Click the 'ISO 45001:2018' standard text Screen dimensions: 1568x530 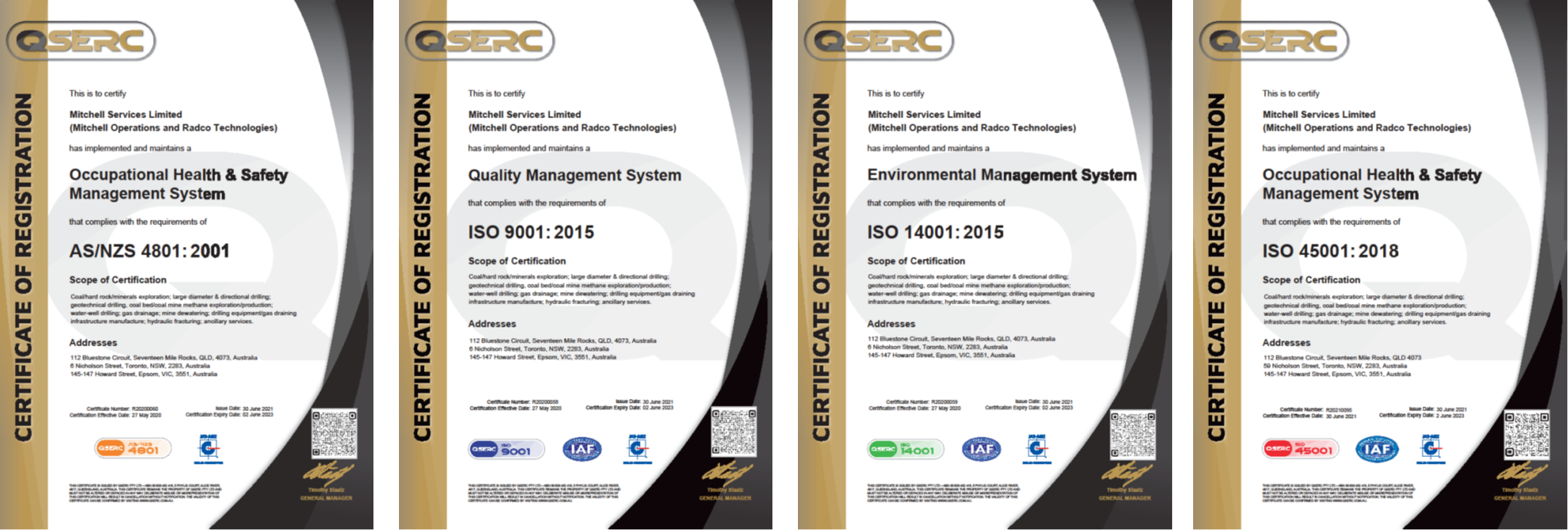[1330, 251]
